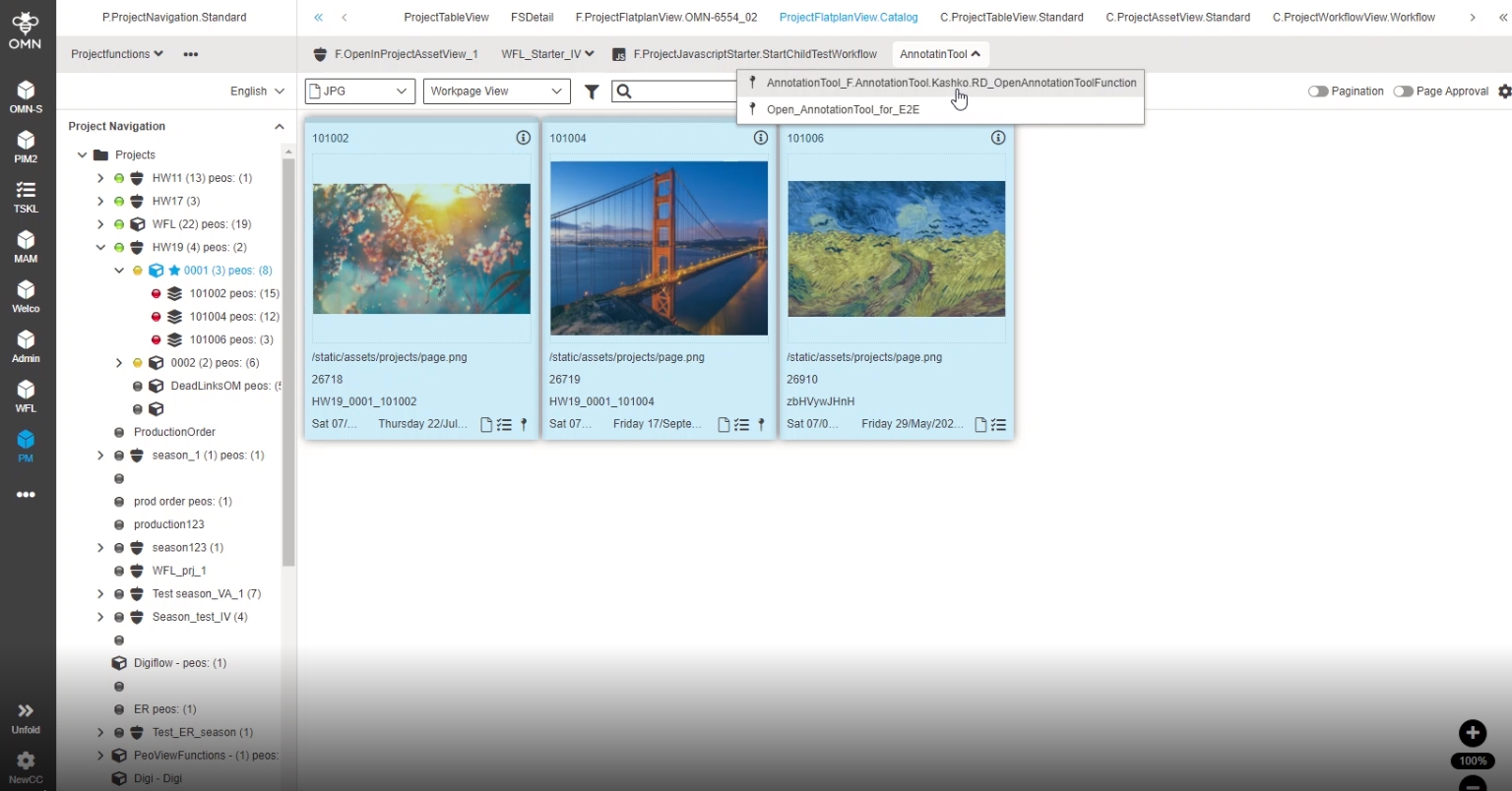Expand the HW11 project tree node
1512x791 pixels.
pyautogui.click(x=100, y=178)
